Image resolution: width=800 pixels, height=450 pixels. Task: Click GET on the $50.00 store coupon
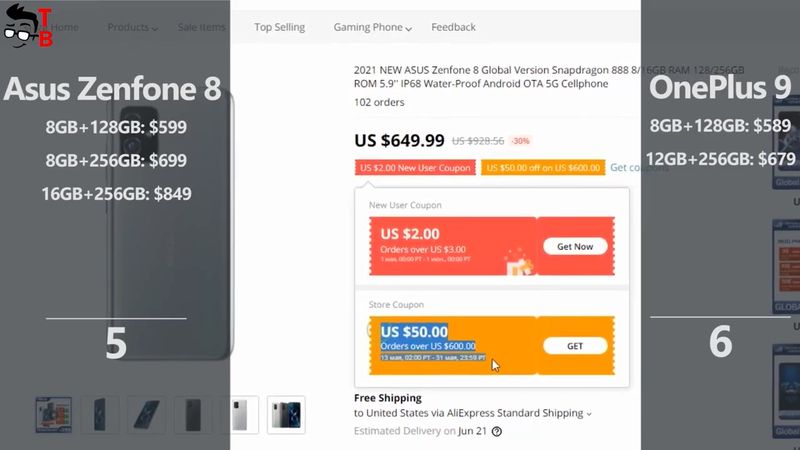(575, 346)
